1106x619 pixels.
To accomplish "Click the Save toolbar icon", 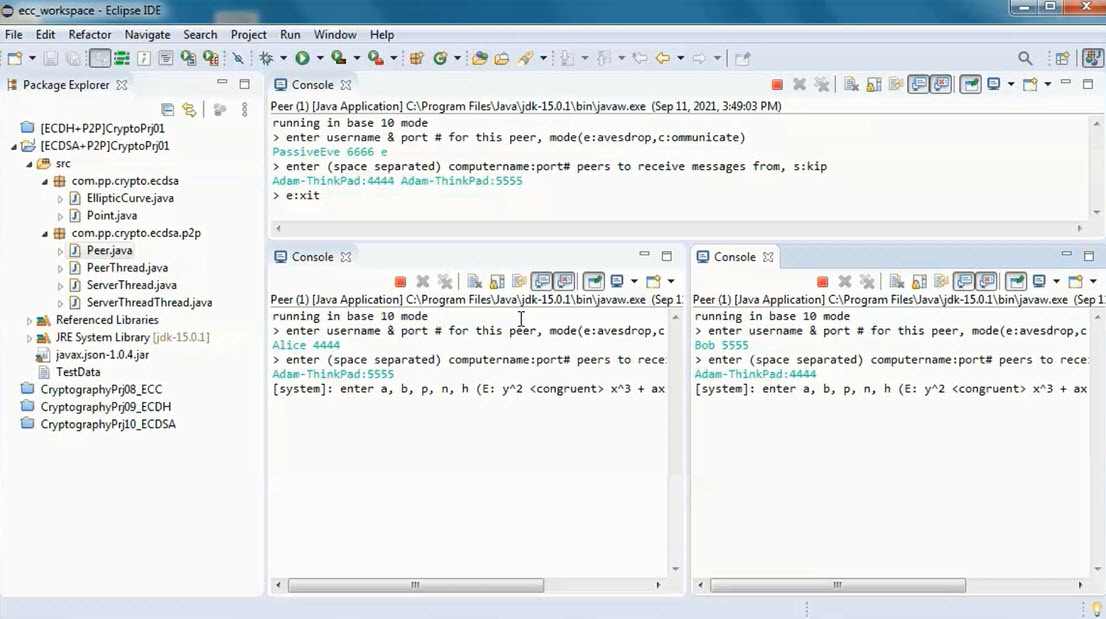I will coord(48,58).
